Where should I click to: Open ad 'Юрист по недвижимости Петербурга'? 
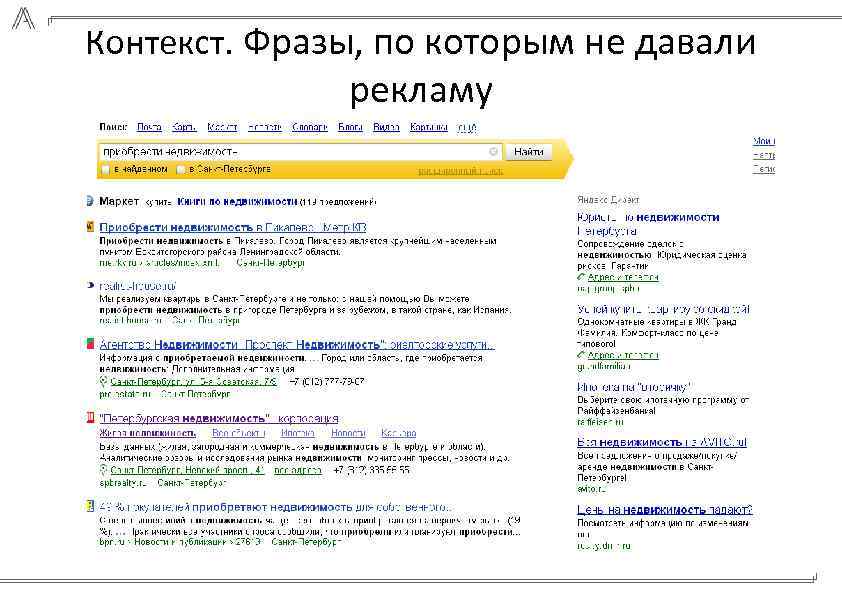click(x=648, y=224)
